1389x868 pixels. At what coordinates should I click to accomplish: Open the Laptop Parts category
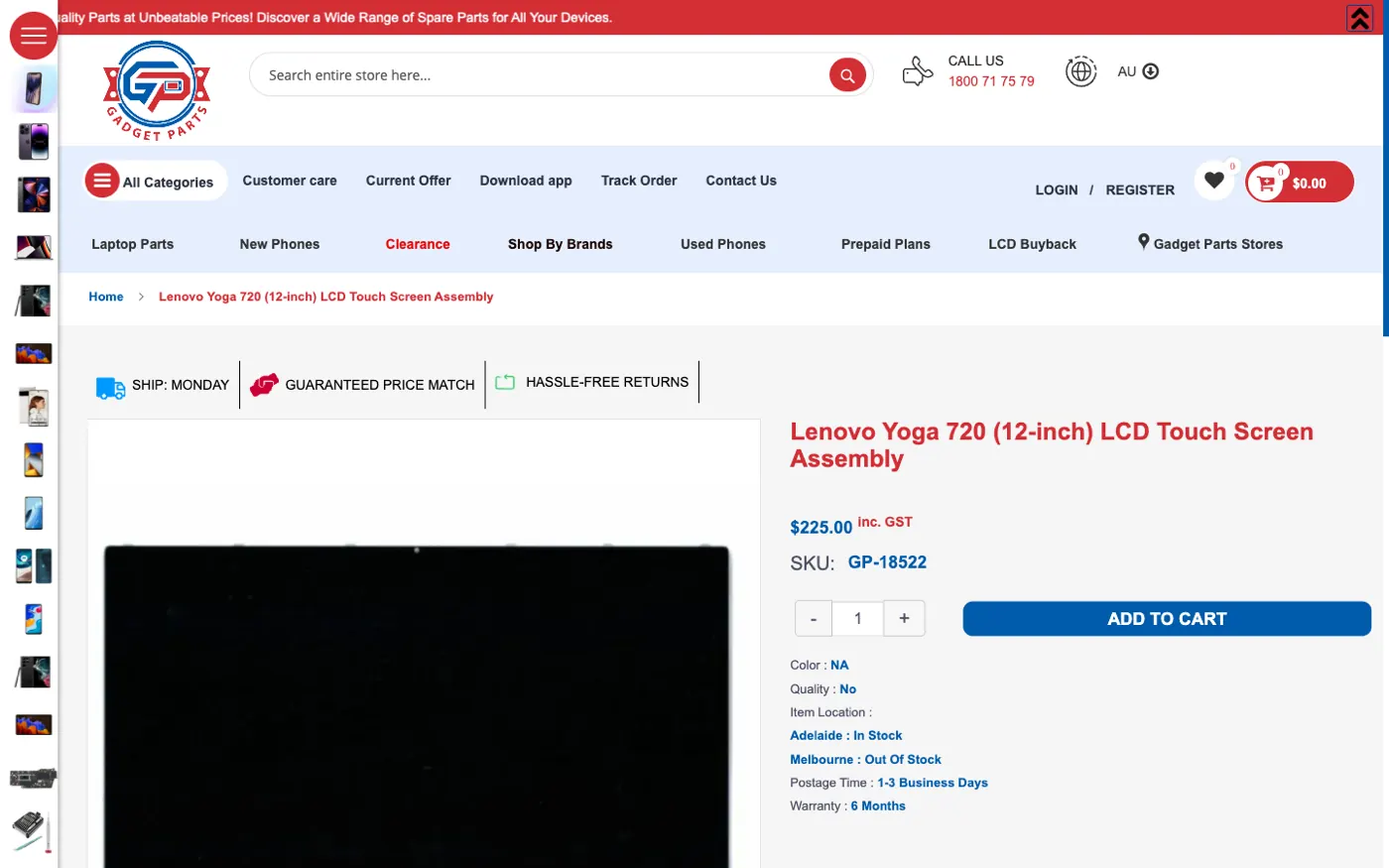click(x=132, y=244)
